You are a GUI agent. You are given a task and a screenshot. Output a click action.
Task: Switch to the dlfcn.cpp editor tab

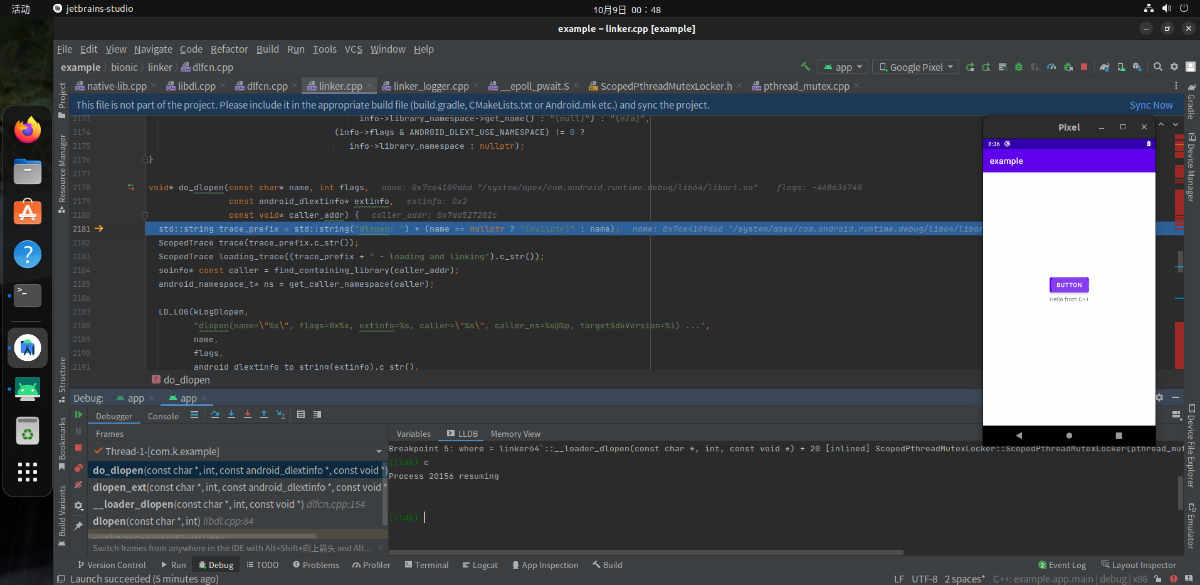pyautogui.click(x=266, y=86)
